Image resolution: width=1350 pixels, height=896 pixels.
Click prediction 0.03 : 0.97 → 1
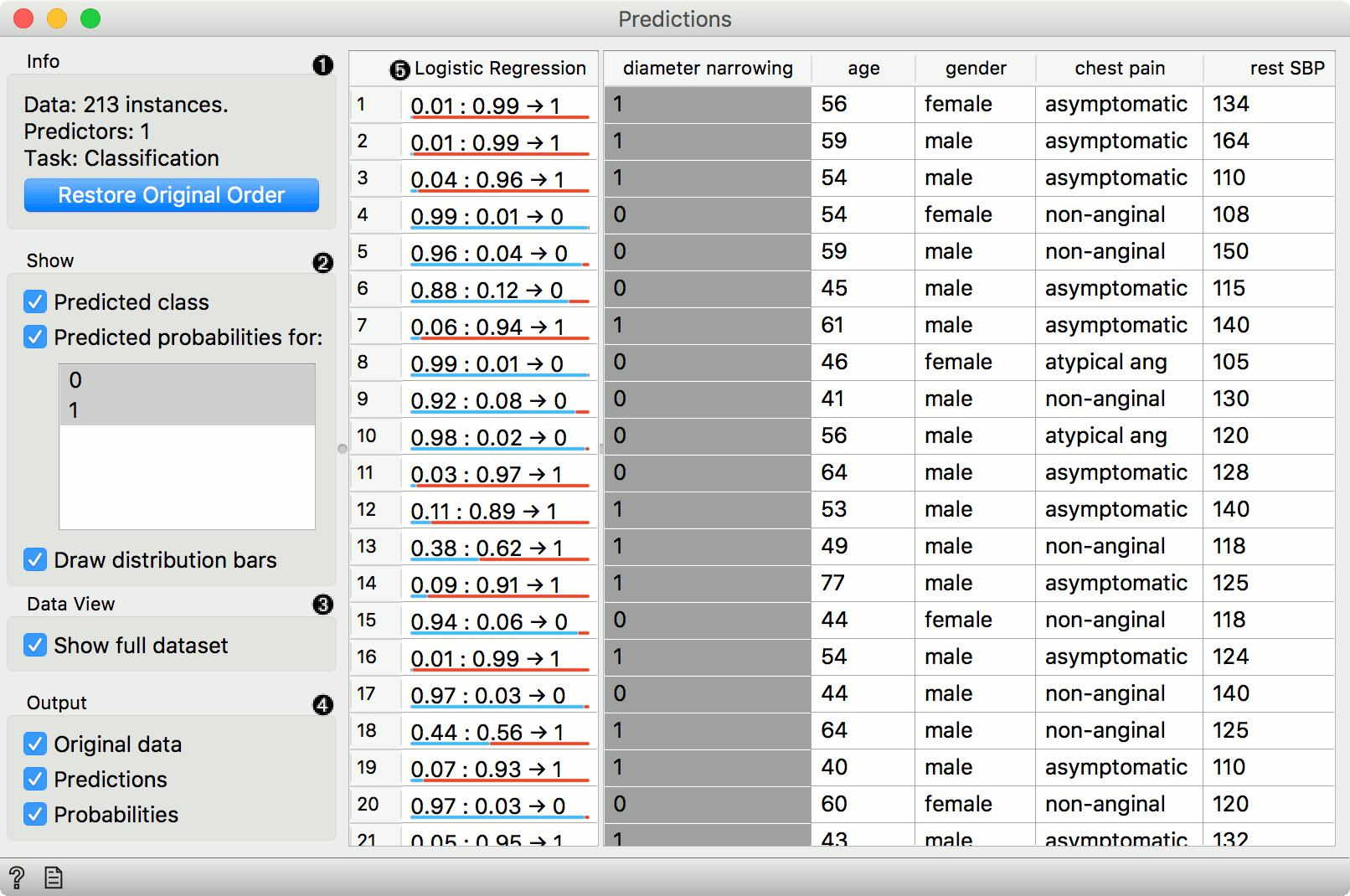tap(500, 473)
